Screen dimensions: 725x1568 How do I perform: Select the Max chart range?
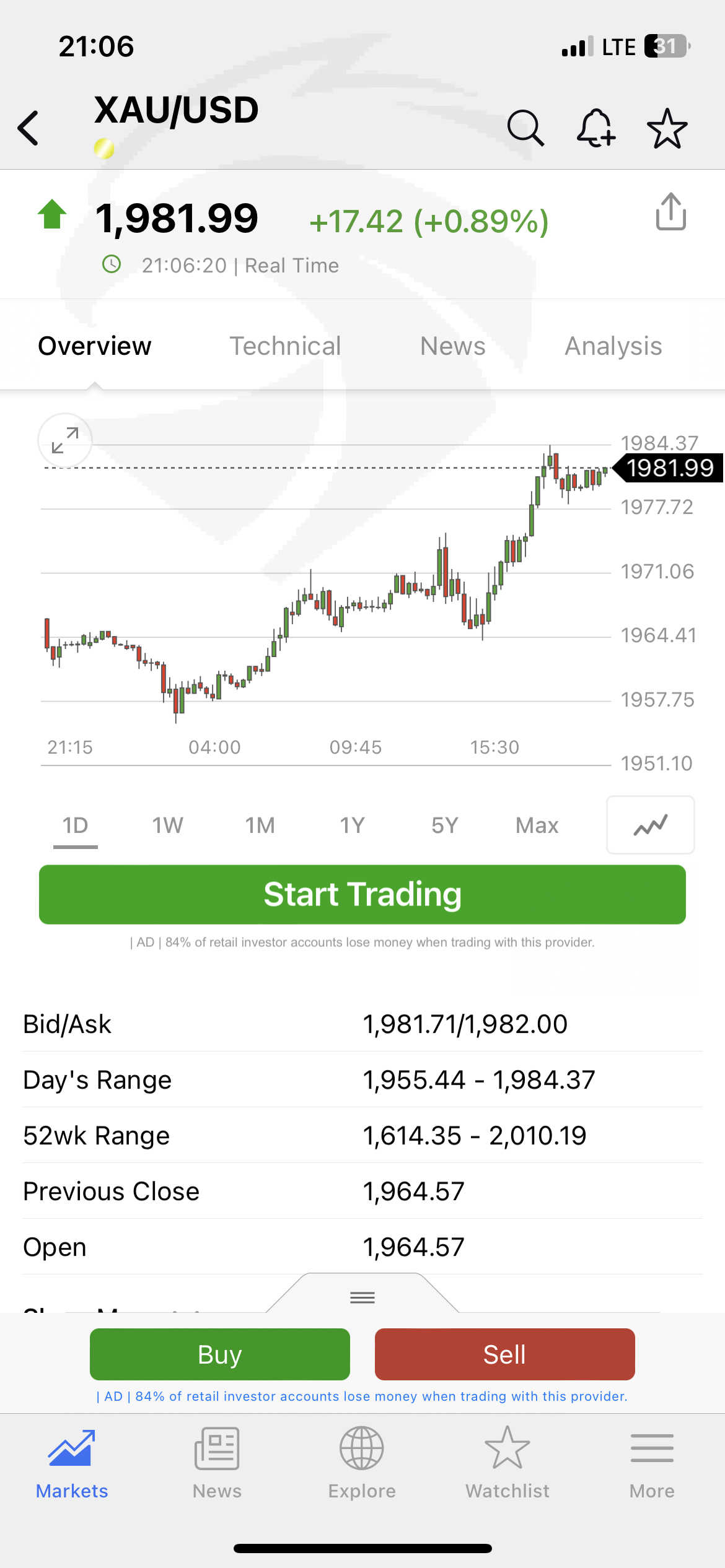pyautogui.click(x=537, y=825)
